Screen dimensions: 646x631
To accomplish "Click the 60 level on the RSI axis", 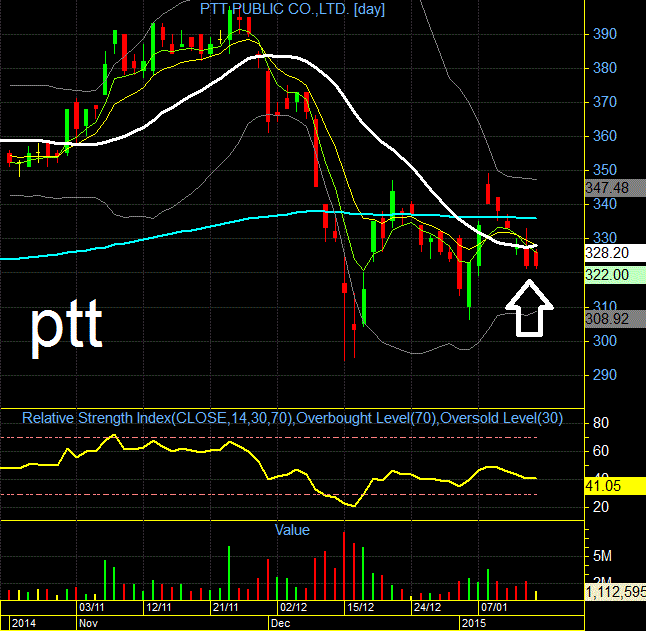I will [x=601, y=451].
